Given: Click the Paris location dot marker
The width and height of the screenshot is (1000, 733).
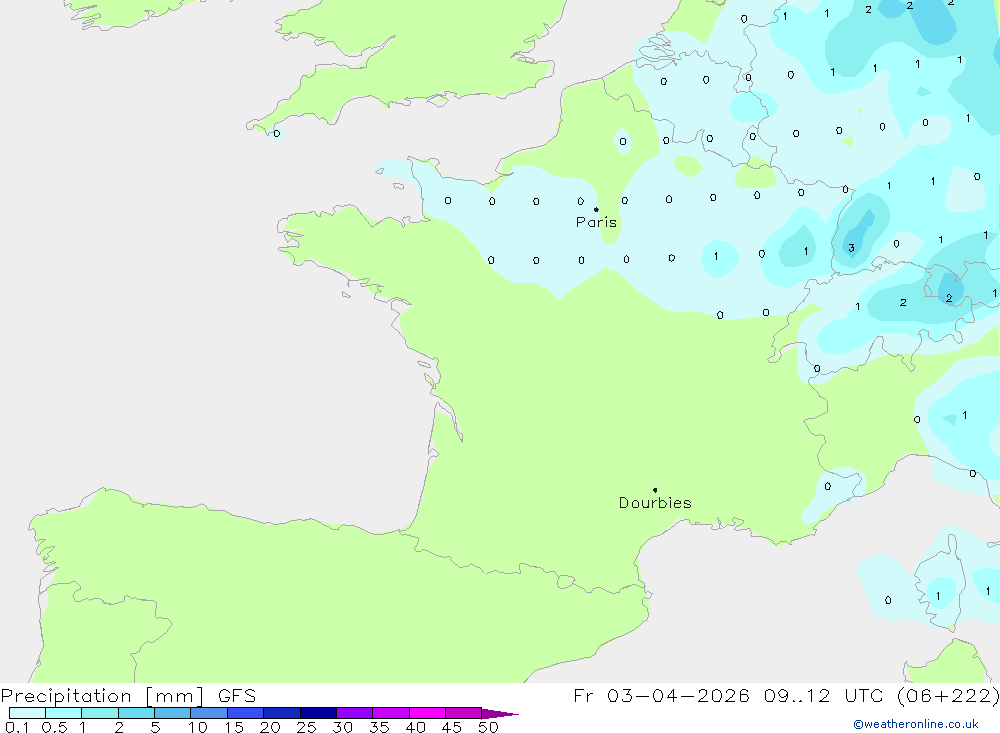Looking at the screenshot, I should [596, 209].
